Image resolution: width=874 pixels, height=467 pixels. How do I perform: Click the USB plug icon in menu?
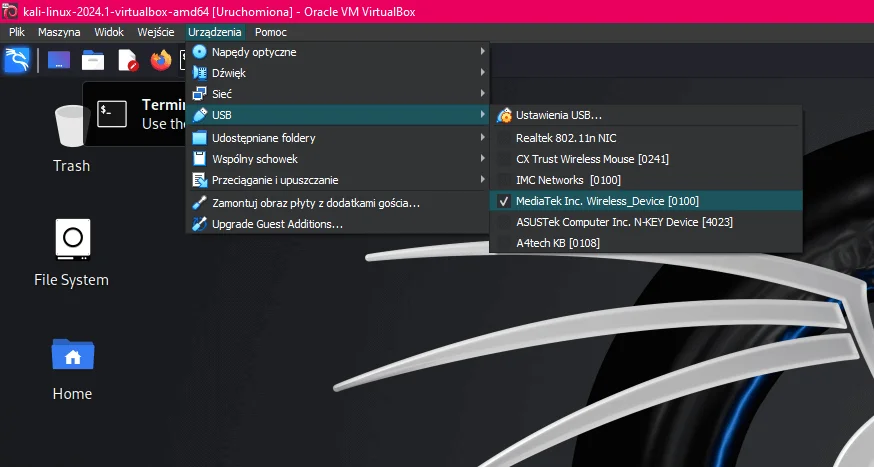point(200,115)
